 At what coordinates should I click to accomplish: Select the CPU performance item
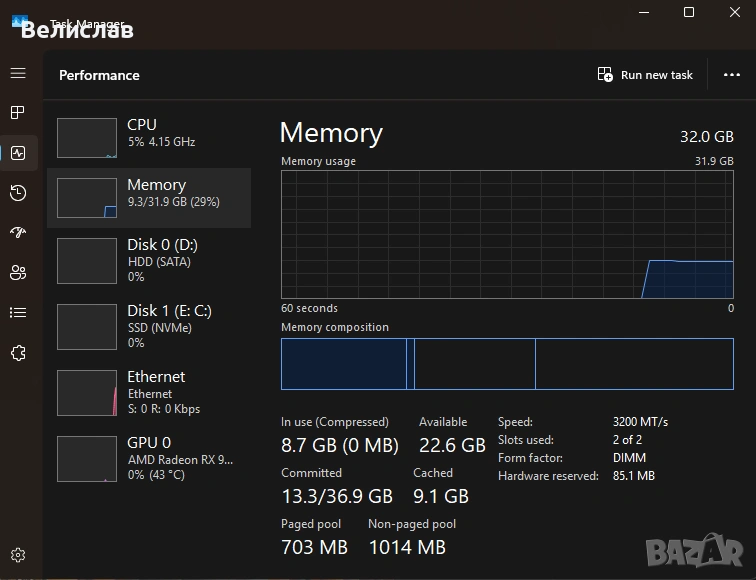[x=148, y=137]
